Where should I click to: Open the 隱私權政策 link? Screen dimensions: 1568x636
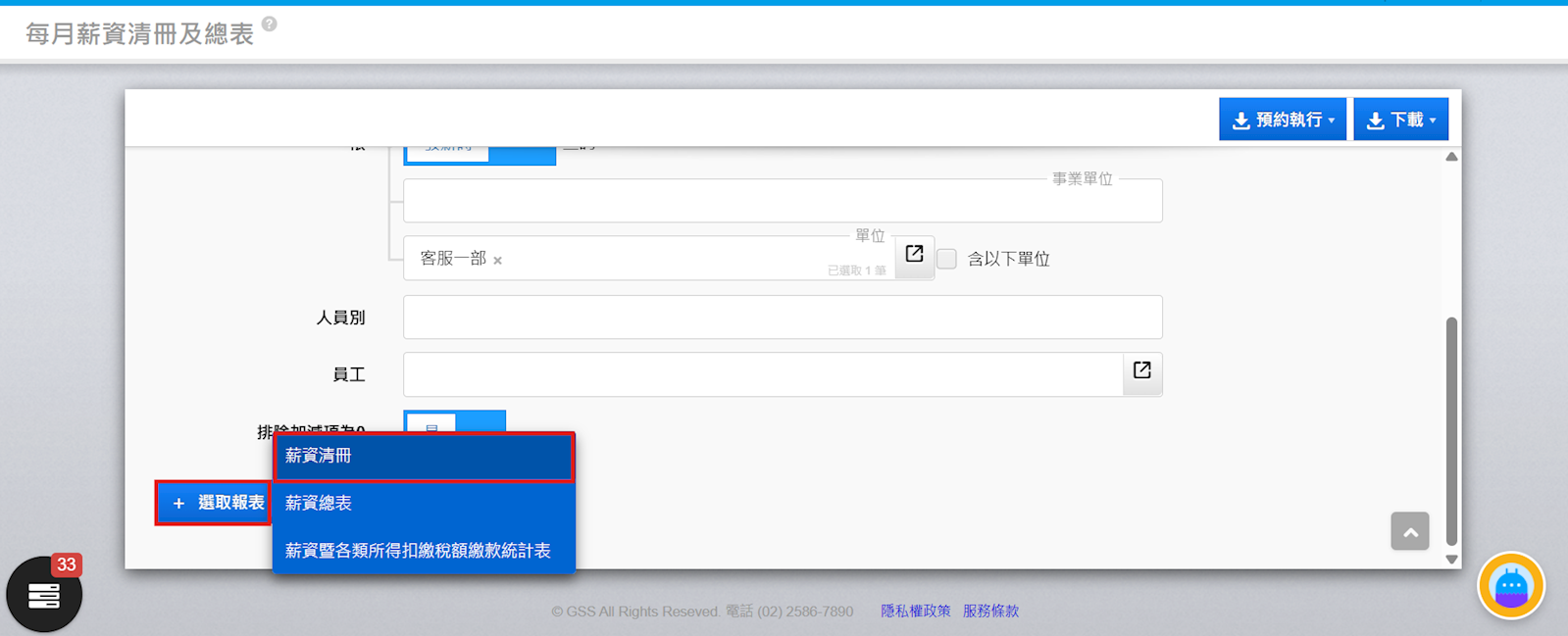click(x=915, y=612)
